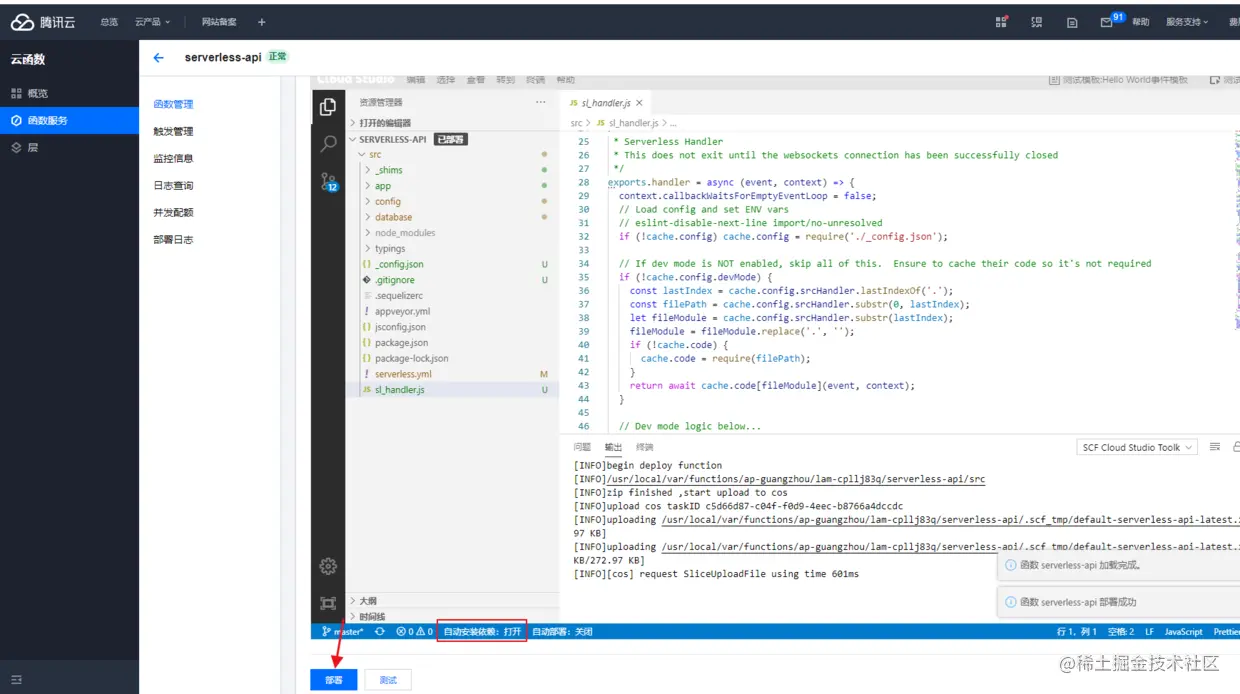This screenshot has width=1240, height=694.
Task: Click the 总览 link in top bar
Action: click(109, 22)
